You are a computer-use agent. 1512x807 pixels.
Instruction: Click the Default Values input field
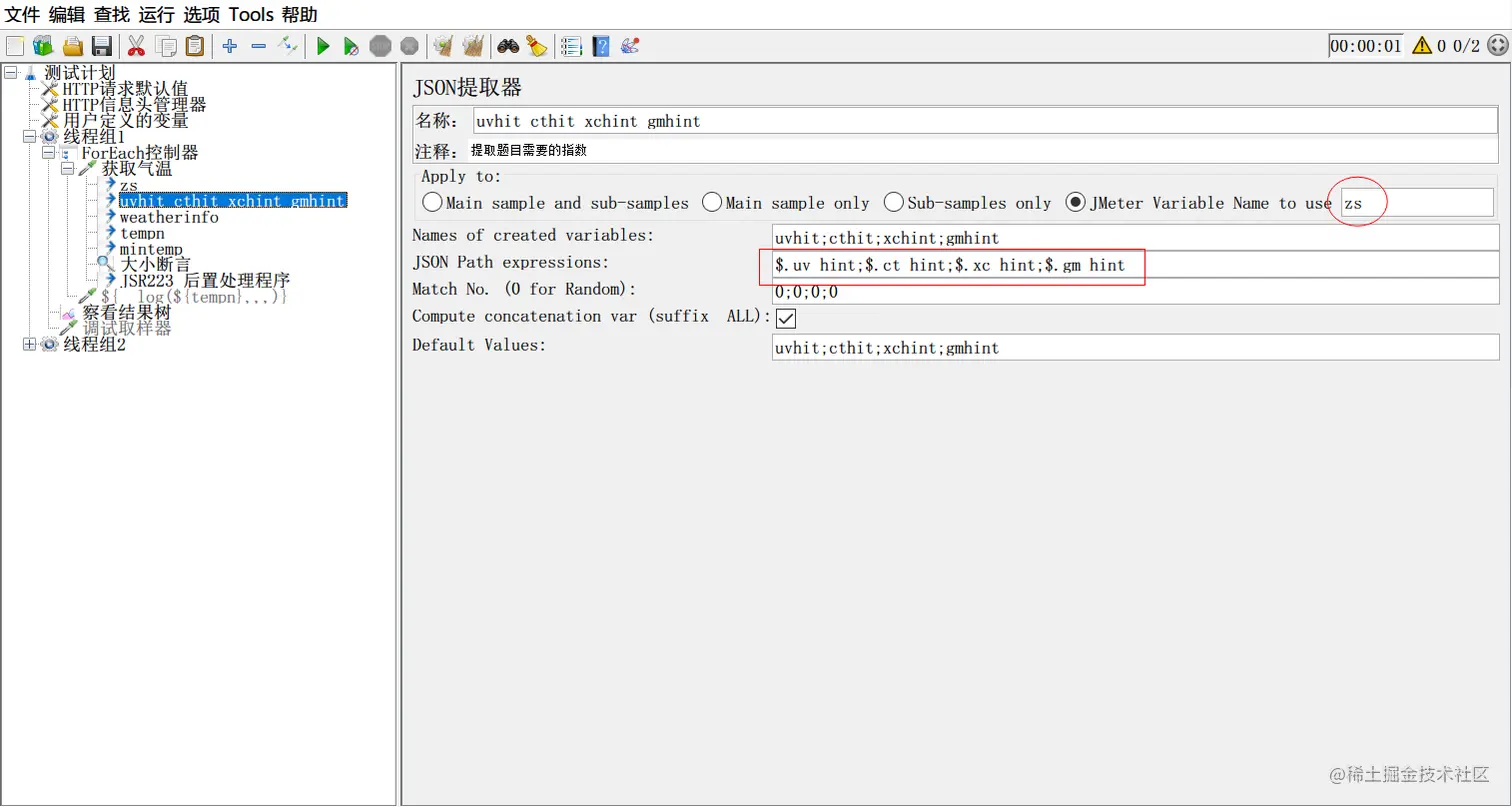1136,347
